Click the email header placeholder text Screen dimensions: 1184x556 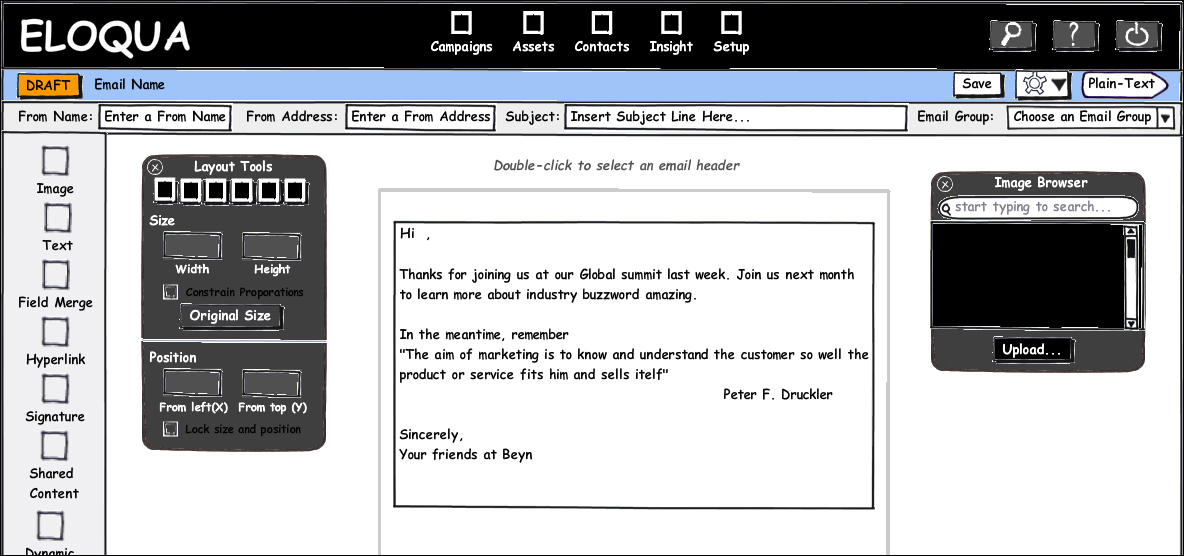pos(617,165)
